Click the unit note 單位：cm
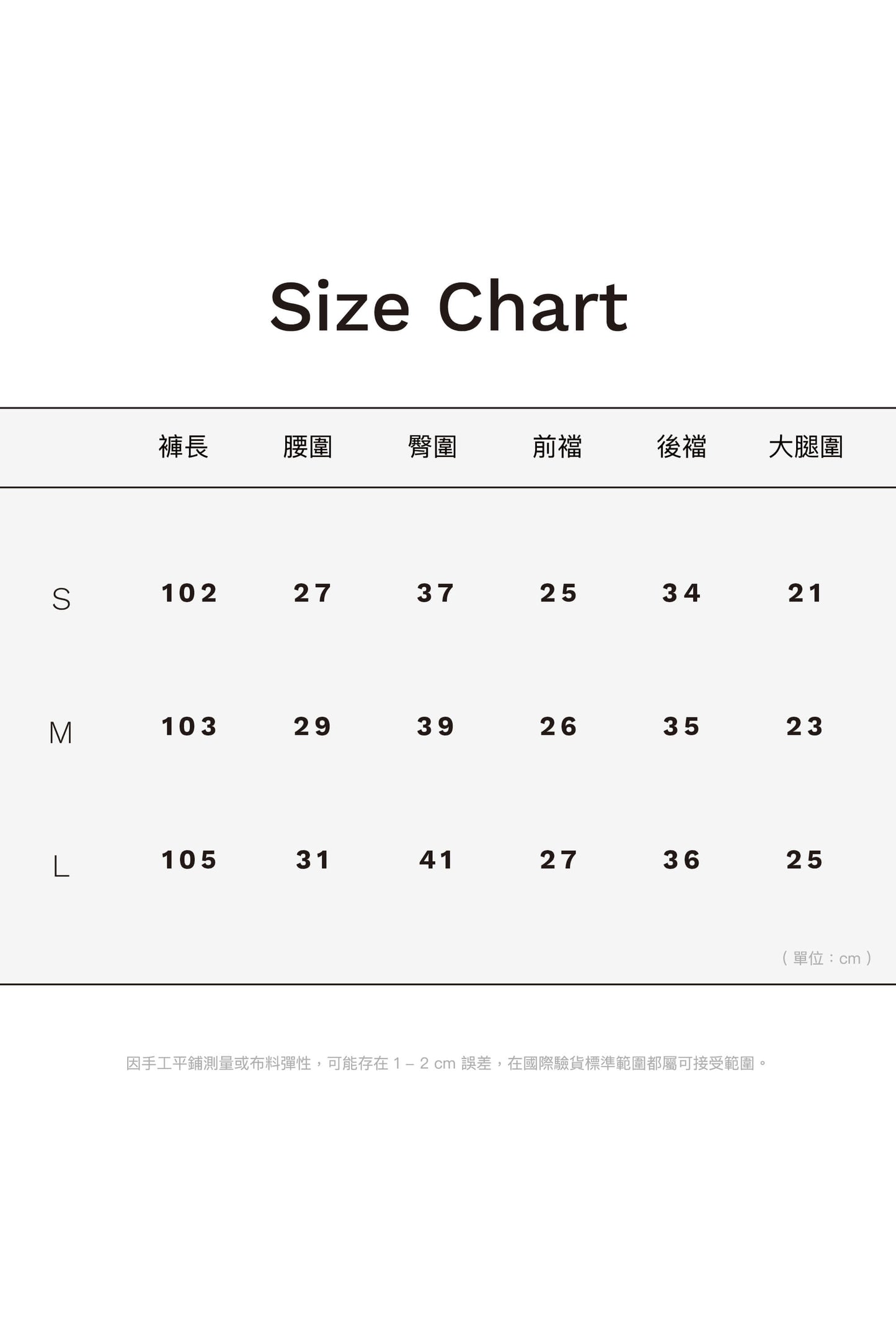 [827, 958]
